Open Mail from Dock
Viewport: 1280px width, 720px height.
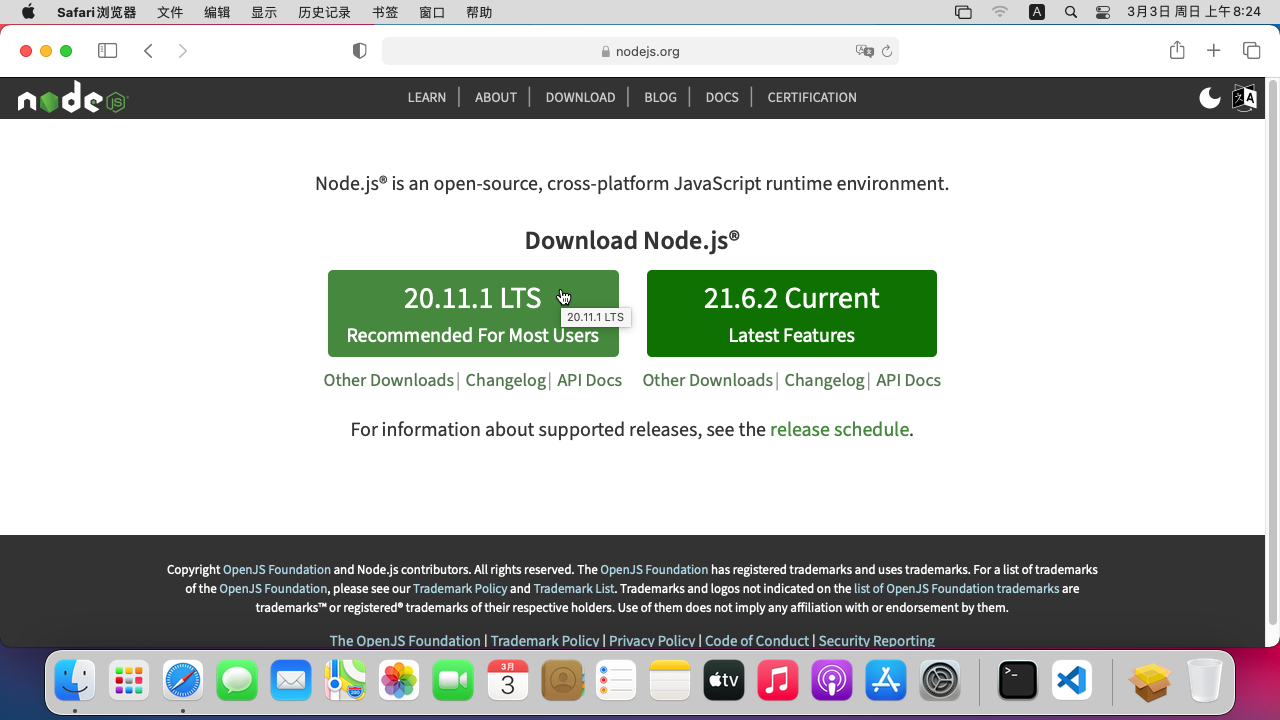point(291,681)
